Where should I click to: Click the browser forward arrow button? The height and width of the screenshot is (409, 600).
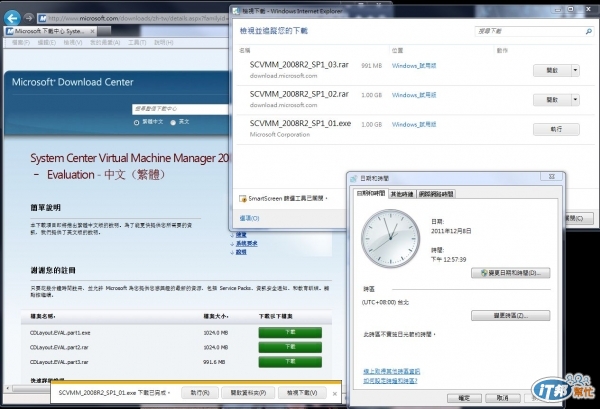coord(29,18)
